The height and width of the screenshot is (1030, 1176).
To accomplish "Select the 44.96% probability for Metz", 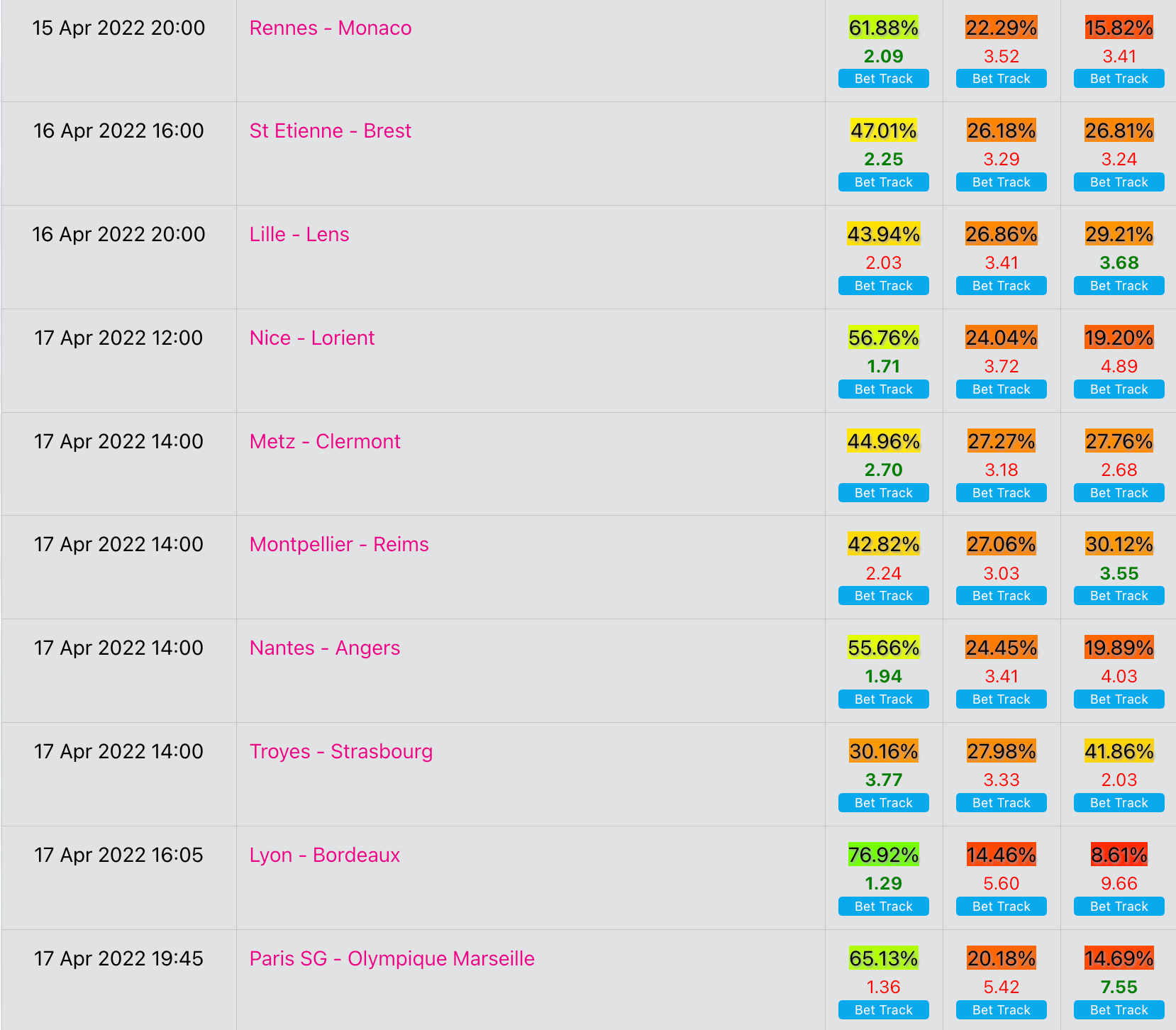I will click(884, 441).
